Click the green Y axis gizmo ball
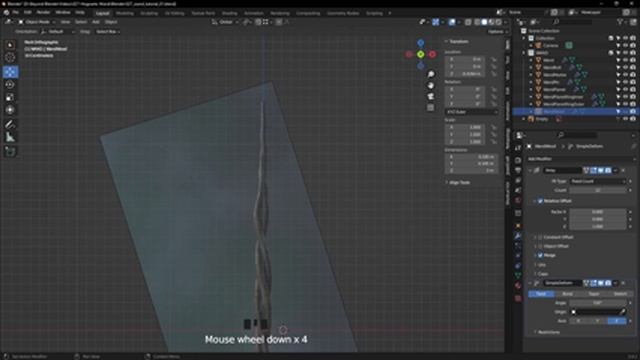This screenshot has height=360, width=640. [421, 54]
